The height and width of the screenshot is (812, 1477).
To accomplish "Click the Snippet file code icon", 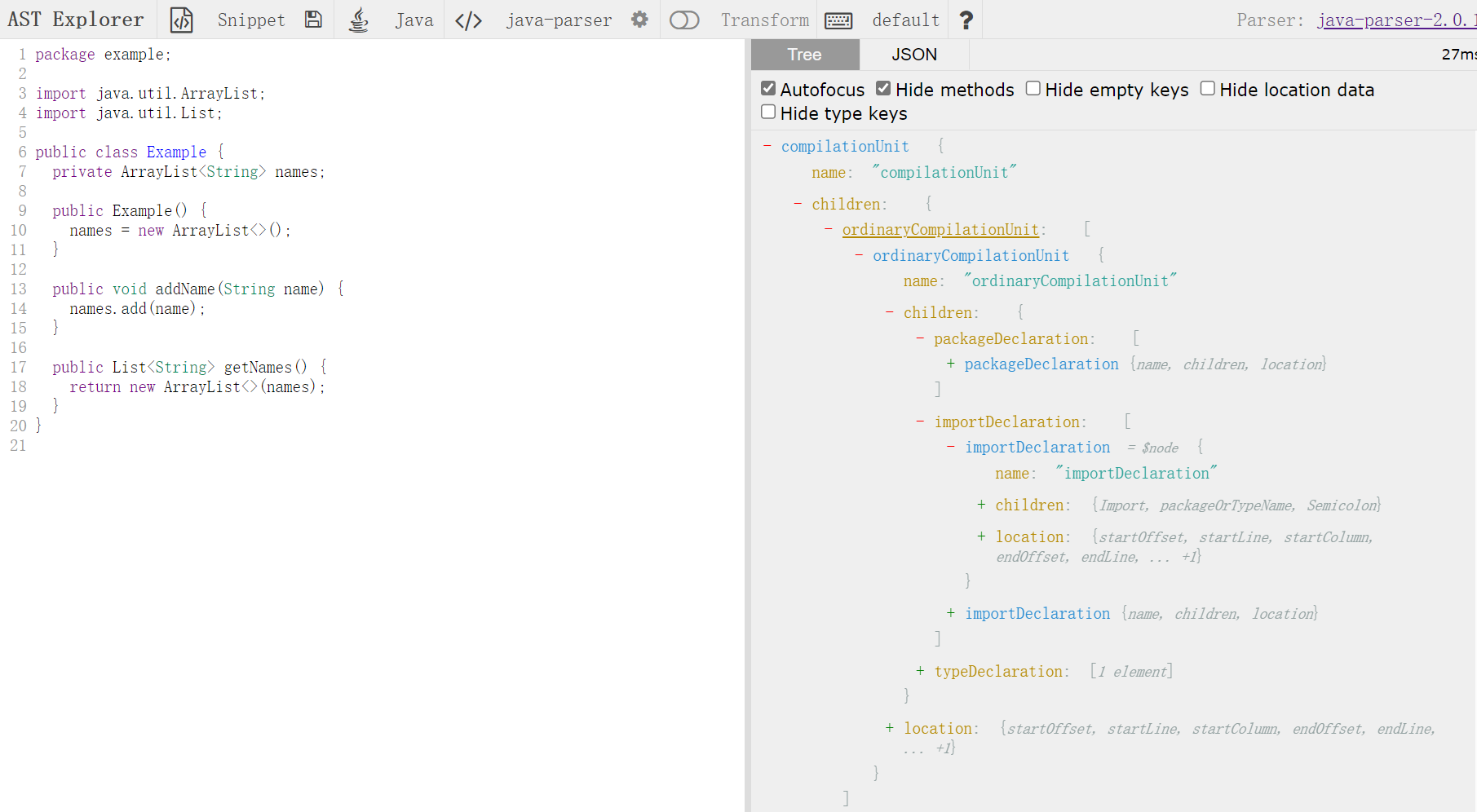I will (x=181, y=20).
